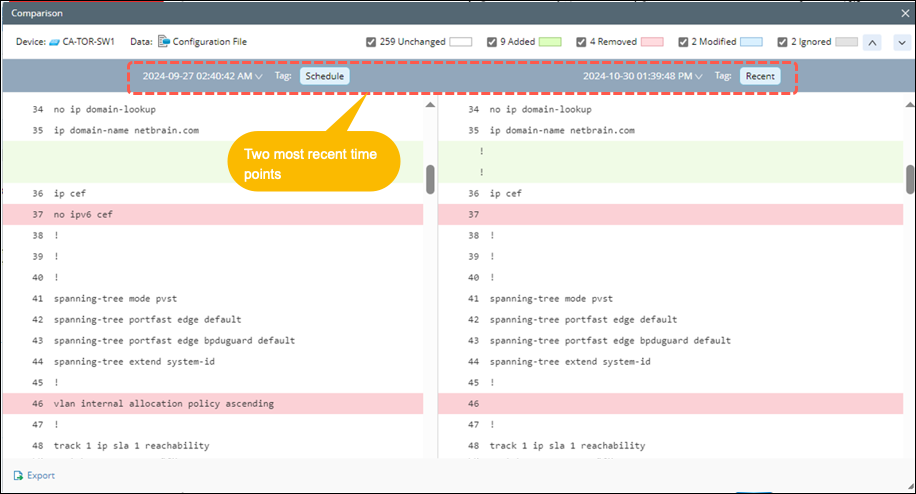Jump to previous difference with up arrow
The image size is (916, 494).
tap(871, 42)
